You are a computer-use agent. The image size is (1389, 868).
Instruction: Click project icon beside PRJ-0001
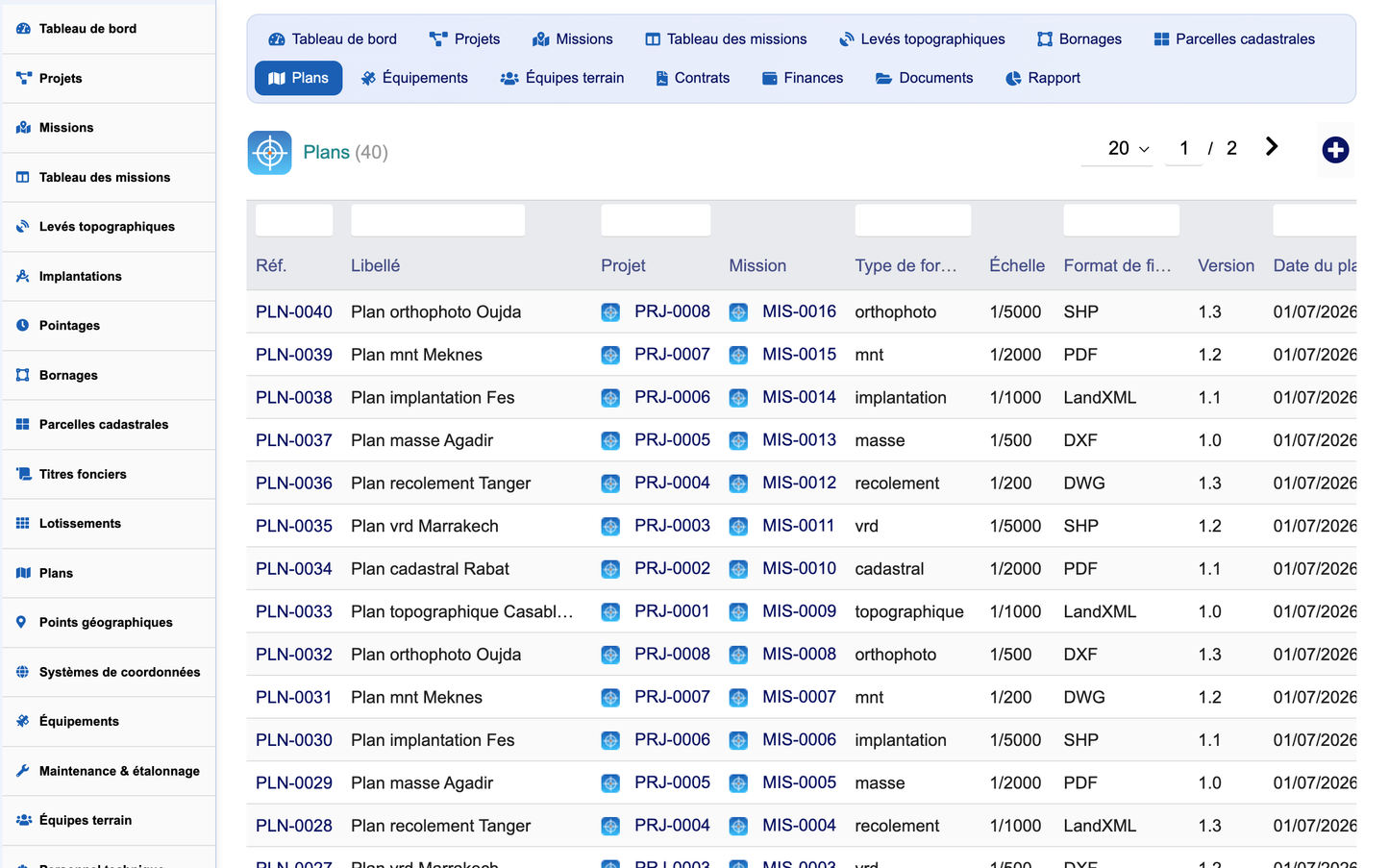610,612
